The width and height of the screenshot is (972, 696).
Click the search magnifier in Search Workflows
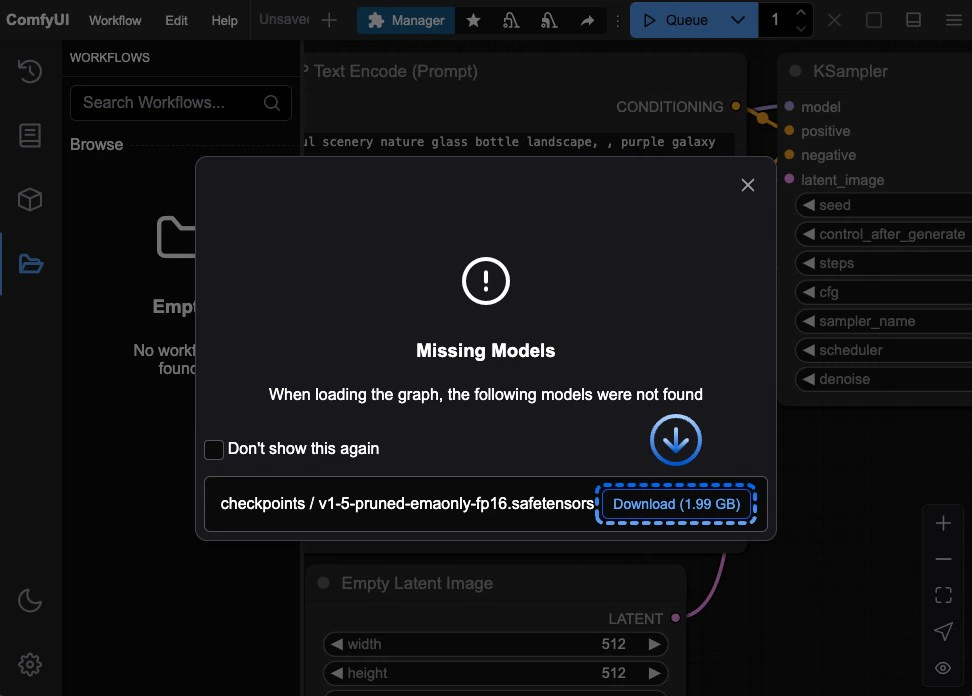pyautogui.click(x=272, y=103)
